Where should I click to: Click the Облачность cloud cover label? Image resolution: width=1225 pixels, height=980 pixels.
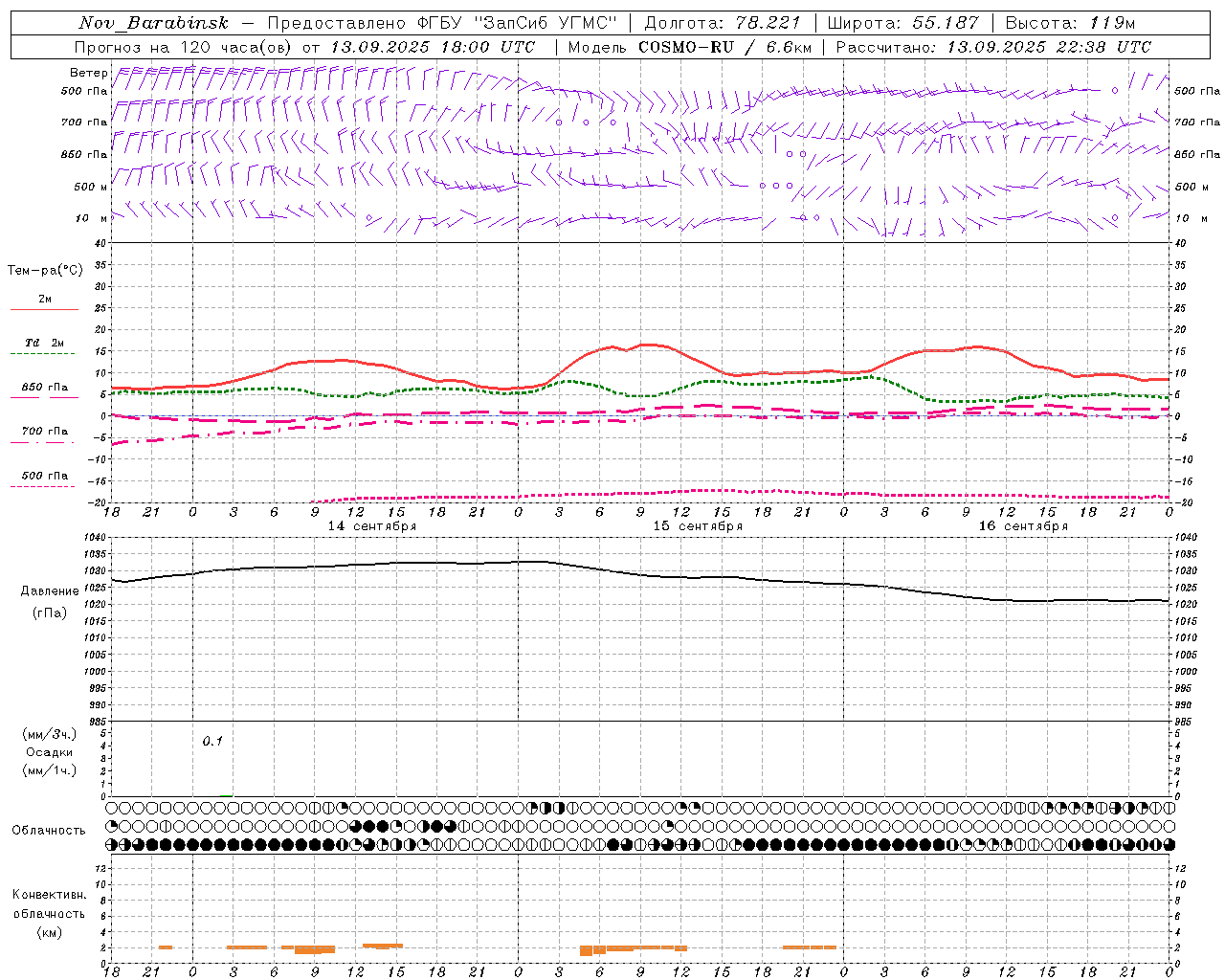coord(49,831)
